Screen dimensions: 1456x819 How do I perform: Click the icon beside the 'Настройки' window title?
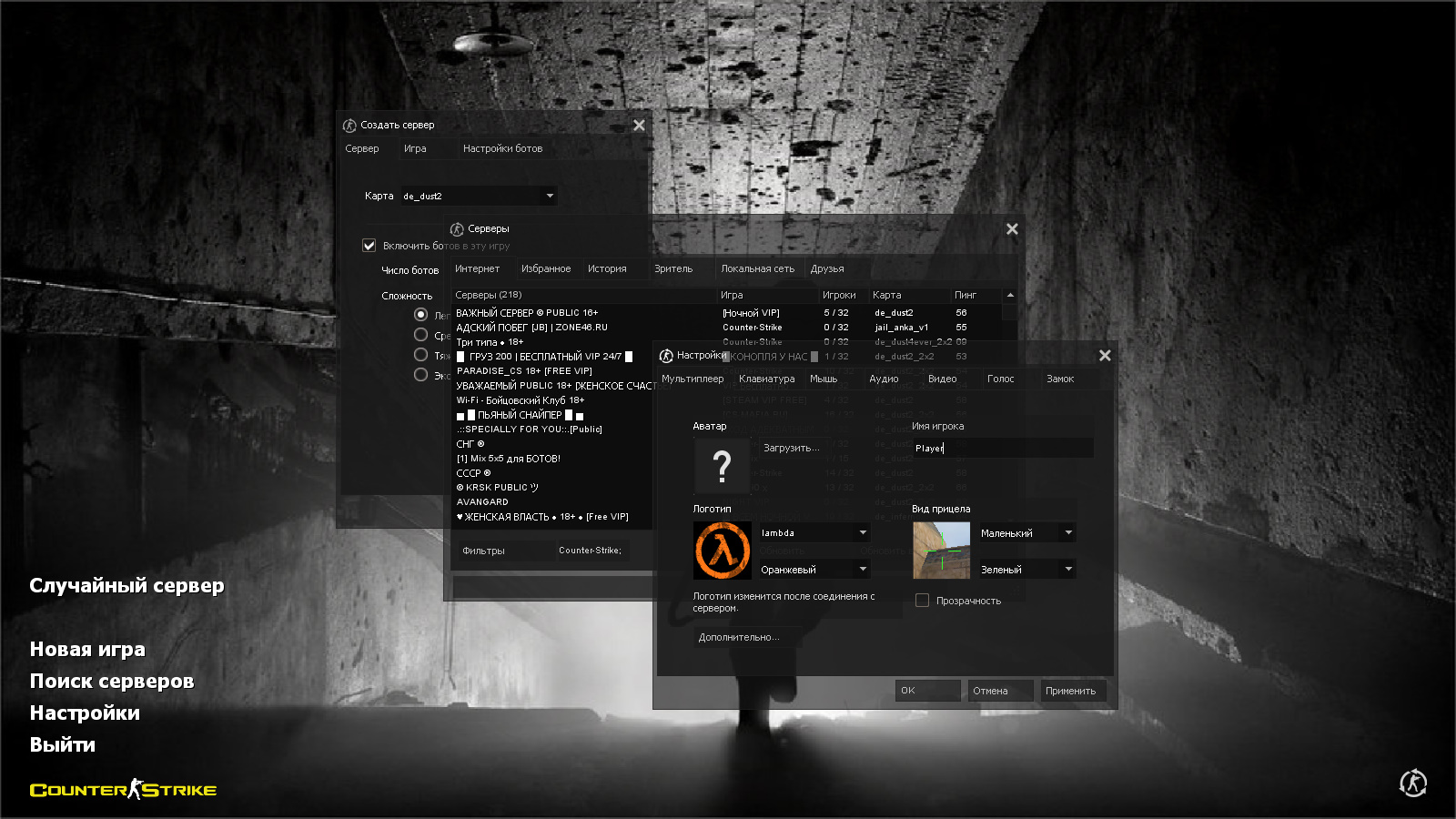(666, 356)
